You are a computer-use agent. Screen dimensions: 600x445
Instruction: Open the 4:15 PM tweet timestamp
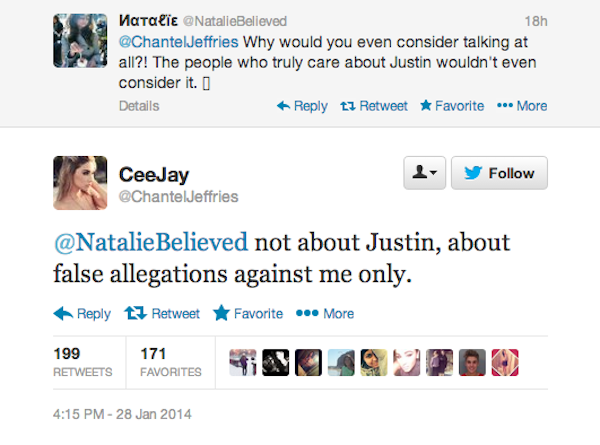[120, 412]
